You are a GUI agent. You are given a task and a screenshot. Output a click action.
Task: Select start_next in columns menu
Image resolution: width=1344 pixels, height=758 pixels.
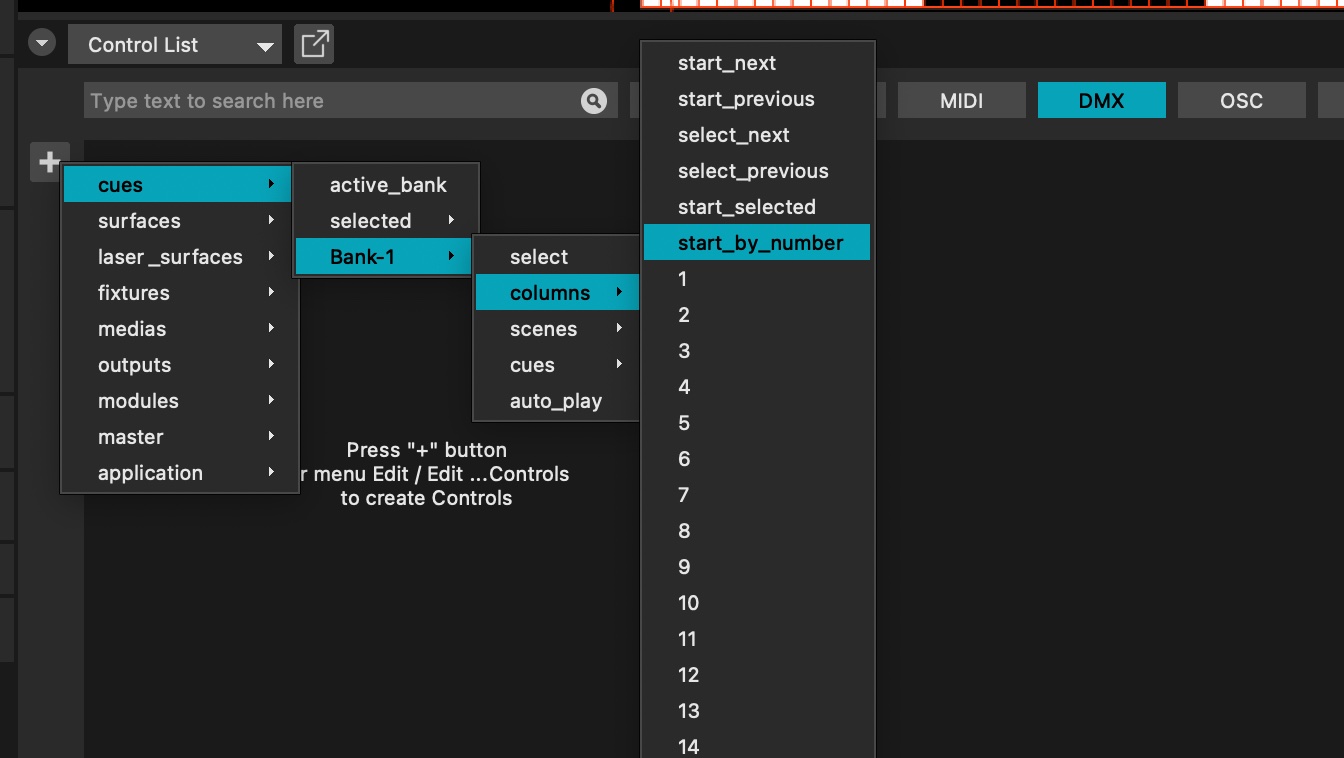757,63
